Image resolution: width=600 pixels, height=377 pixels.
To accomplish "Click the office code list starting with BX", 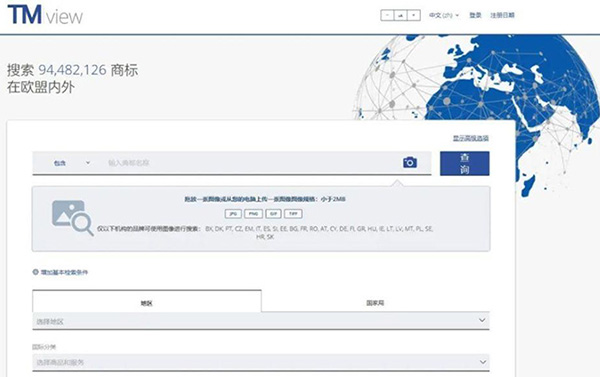I will coord(319,232).
